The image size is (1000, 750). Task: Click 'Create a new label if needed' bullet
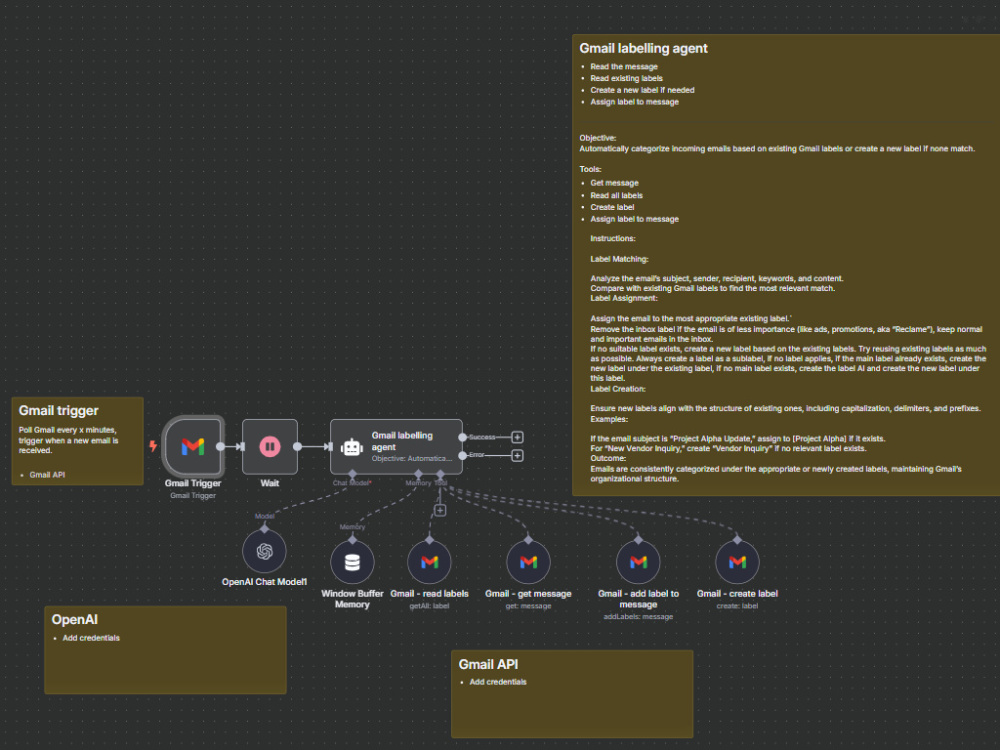coord(642,90)
